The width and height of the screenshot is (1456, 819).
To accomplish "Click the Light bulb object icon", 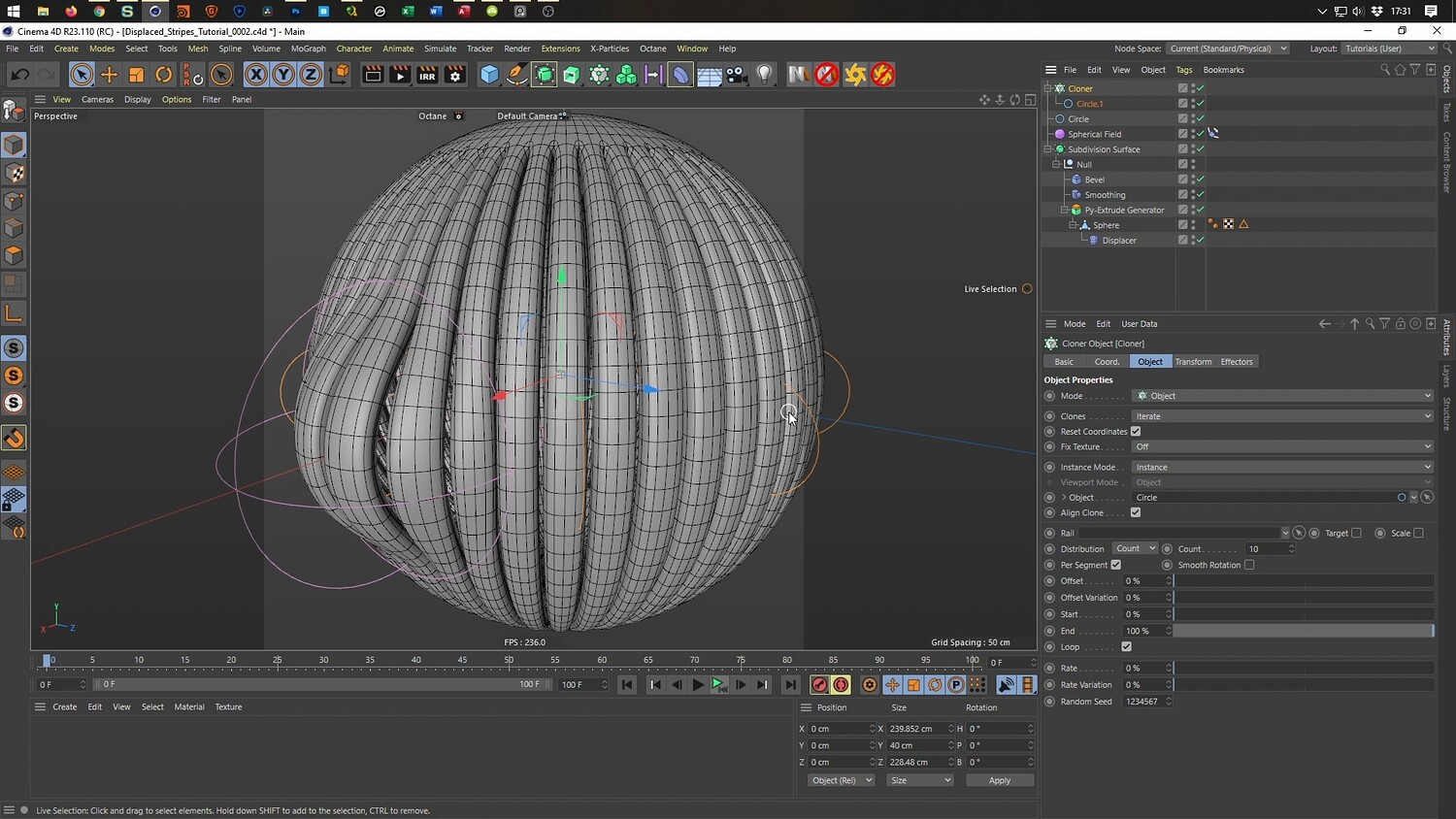I will [x=765, y=75].
